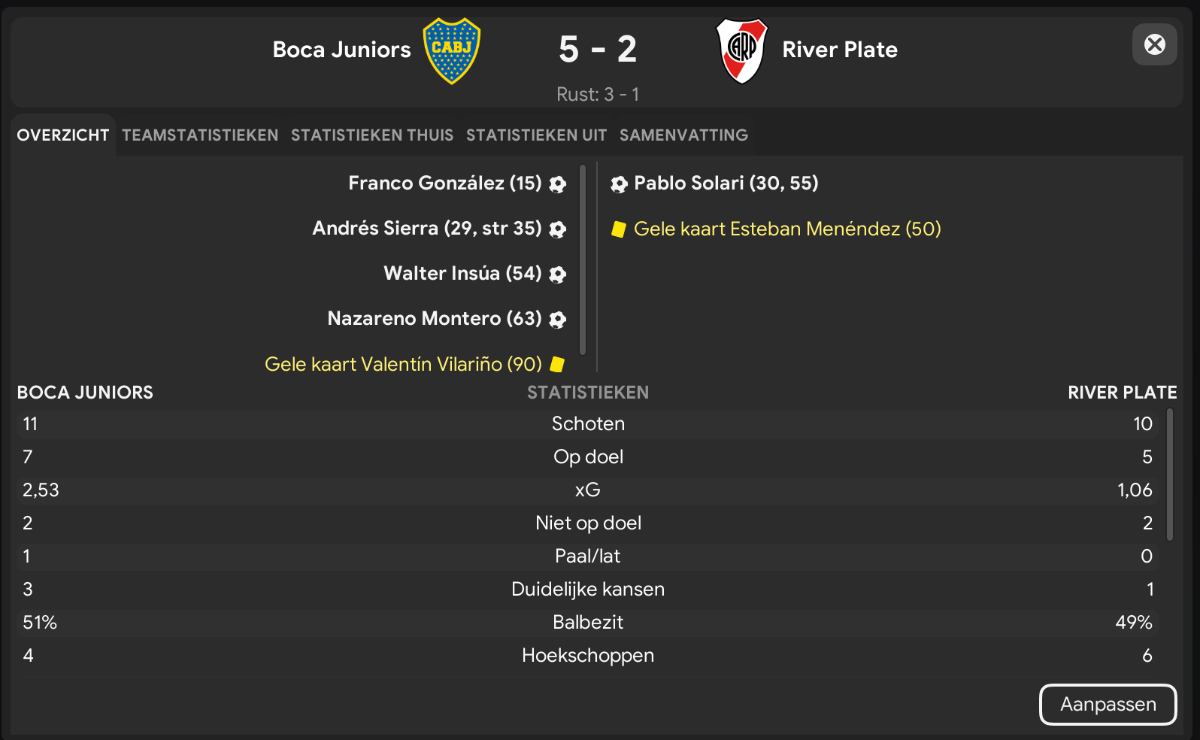Open the Teamstatistieken tab

(x=200, y=135)
